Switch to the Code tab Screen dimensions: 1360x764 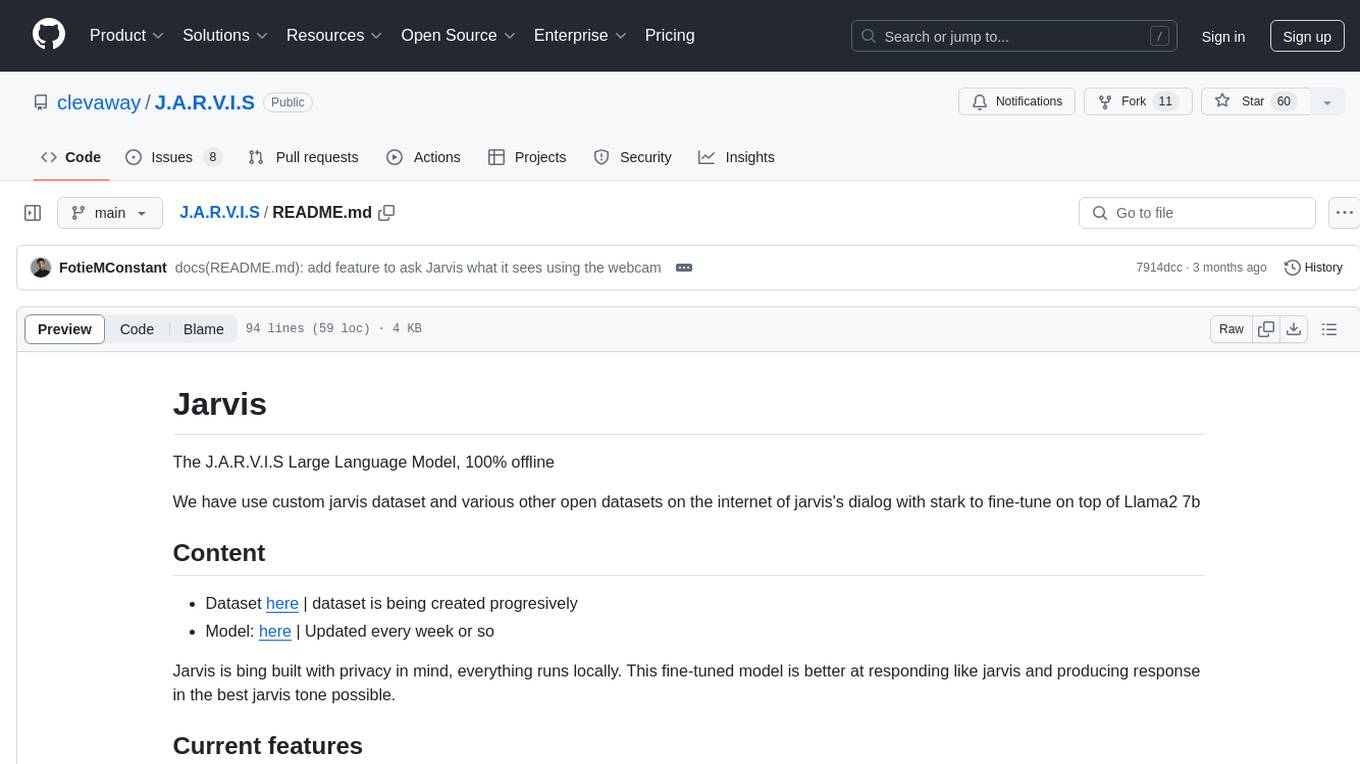(x=70, y=157)
